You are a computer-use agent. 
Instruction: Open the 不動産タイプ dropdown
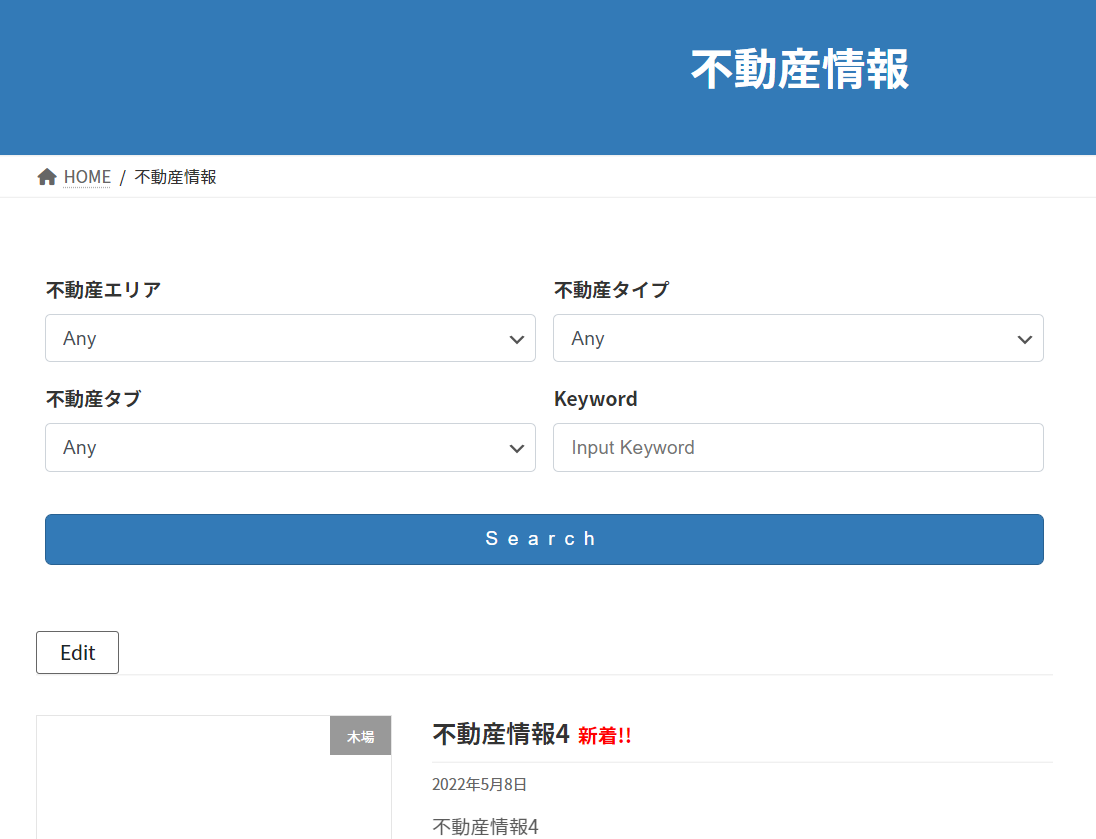798,338
